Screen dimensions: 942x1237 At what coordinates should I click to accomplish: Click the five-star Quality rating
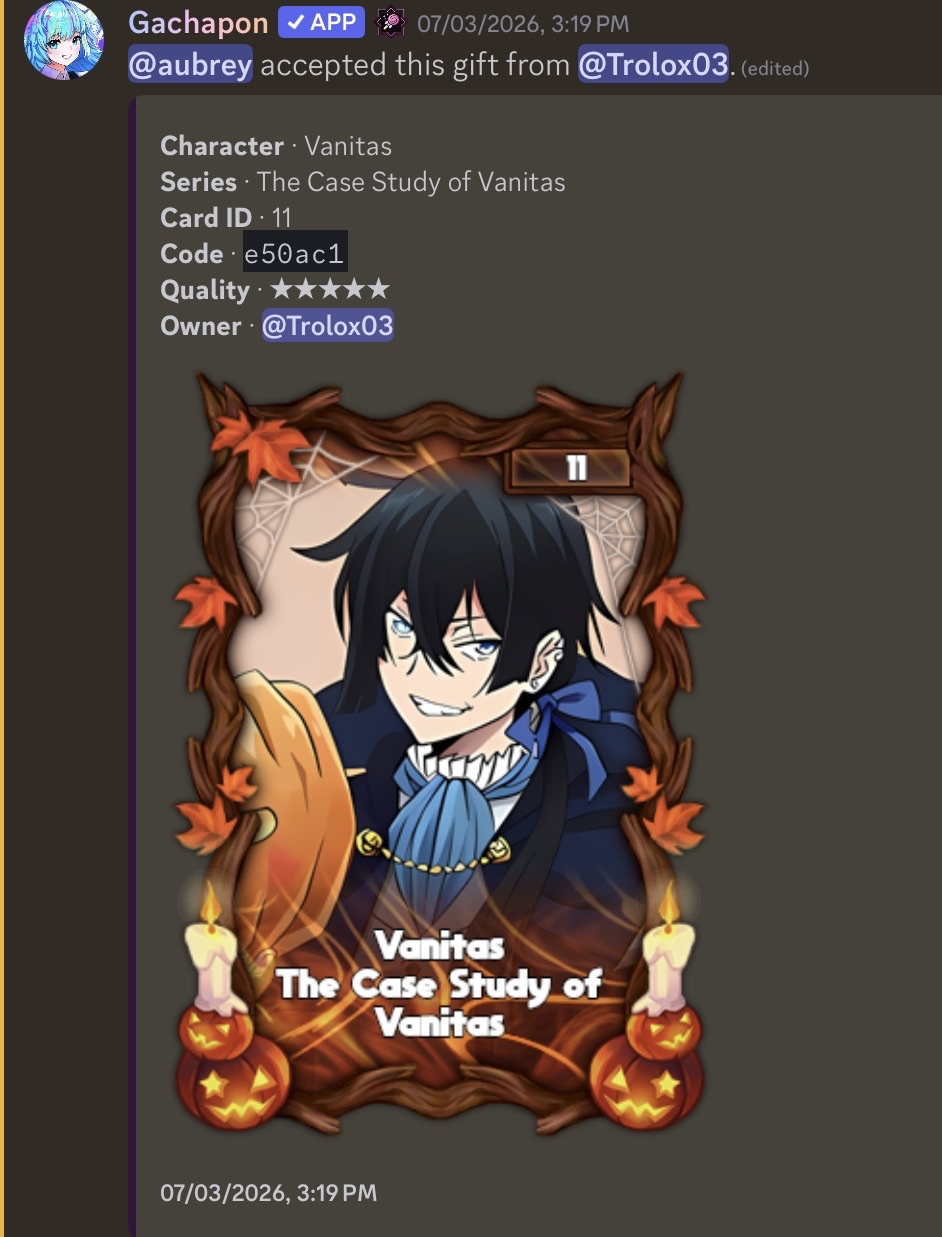coord(330,290)
